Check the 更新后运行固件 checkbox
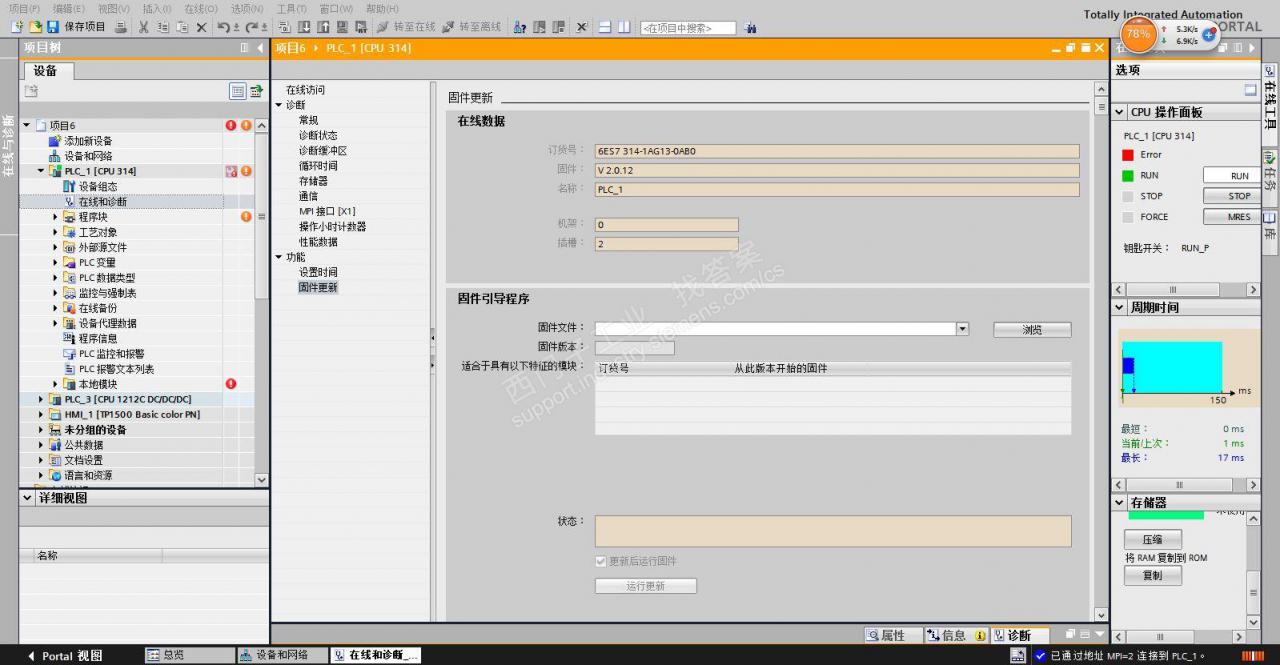Screen dimensions: 1280x665 coord(601,561)
